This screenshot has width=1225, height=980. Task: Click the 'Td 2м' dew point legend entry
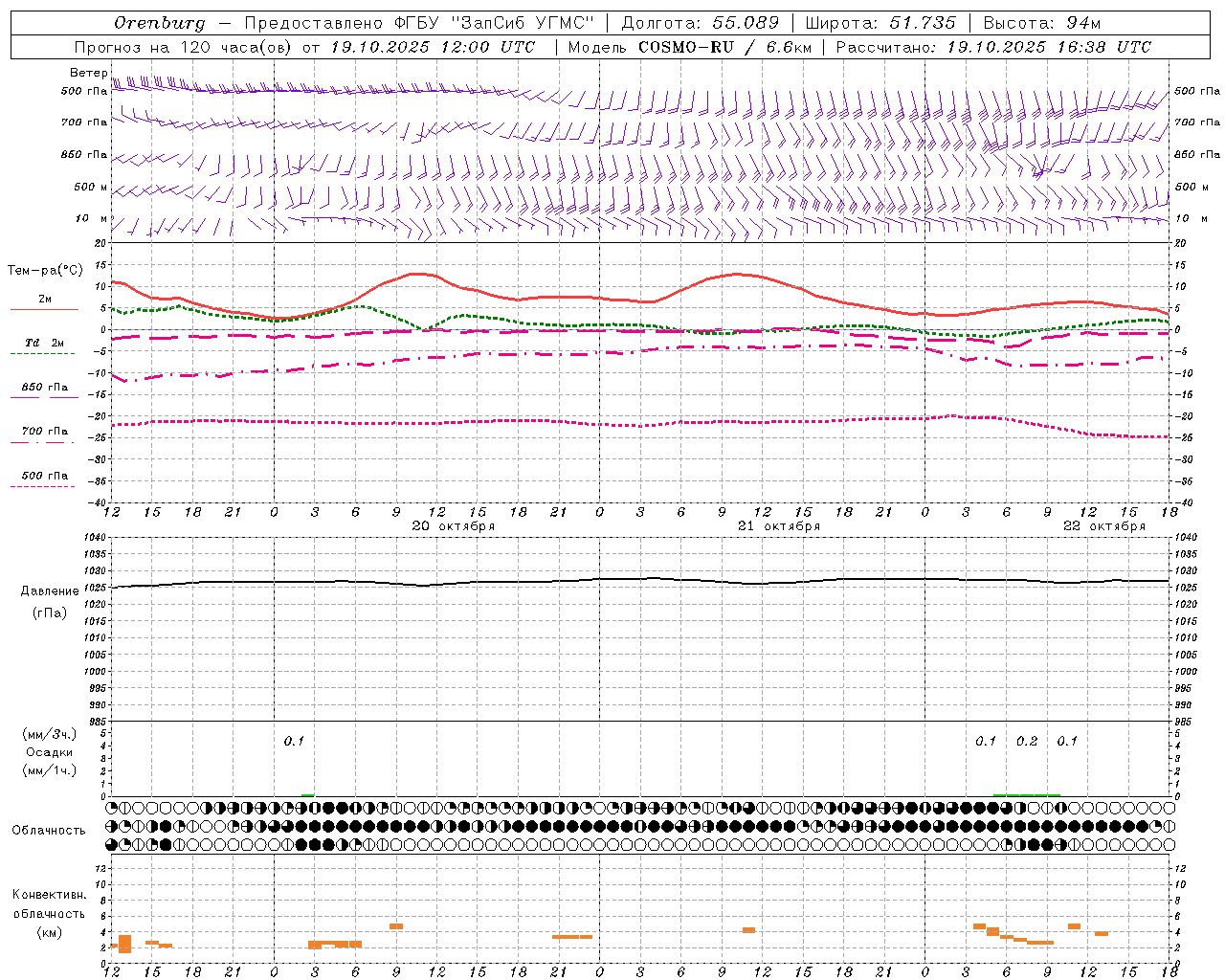pos(44,343)
